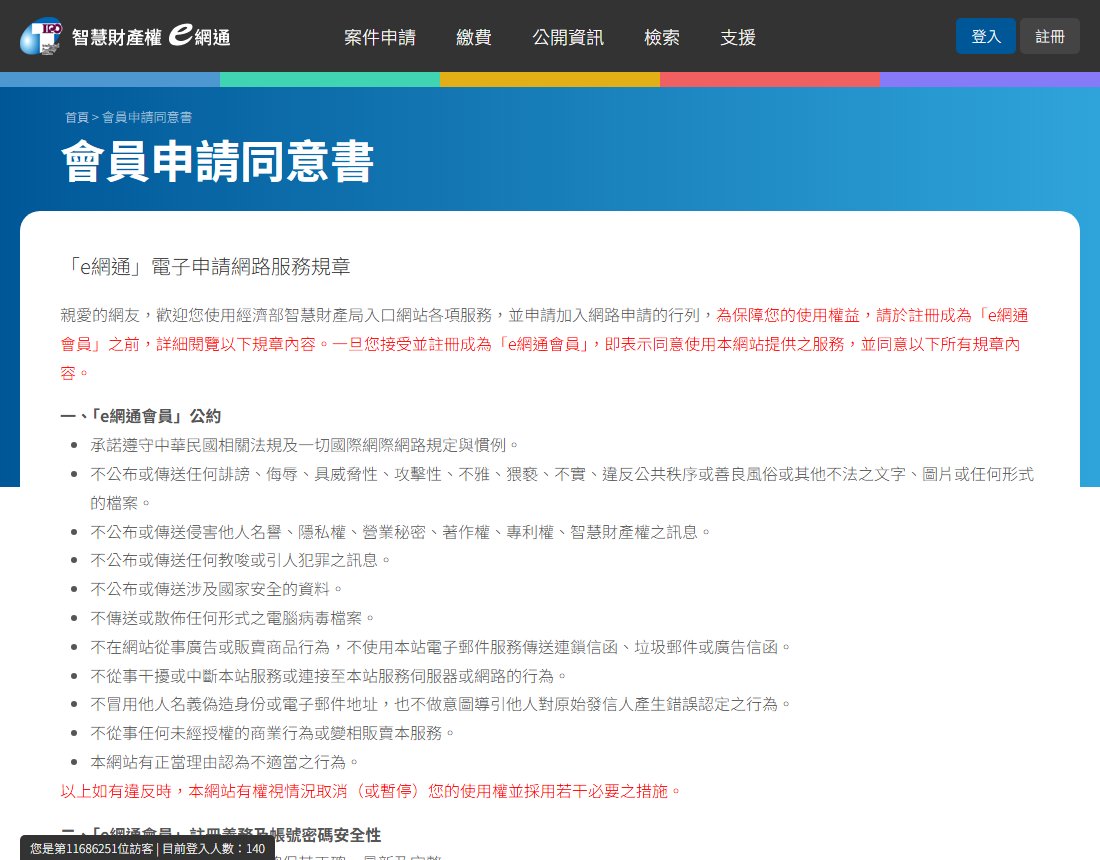Click the line 不從事干擾或中斷本站服務
The width and height of the screenshot is (1100, 860).
pos(328,676)
